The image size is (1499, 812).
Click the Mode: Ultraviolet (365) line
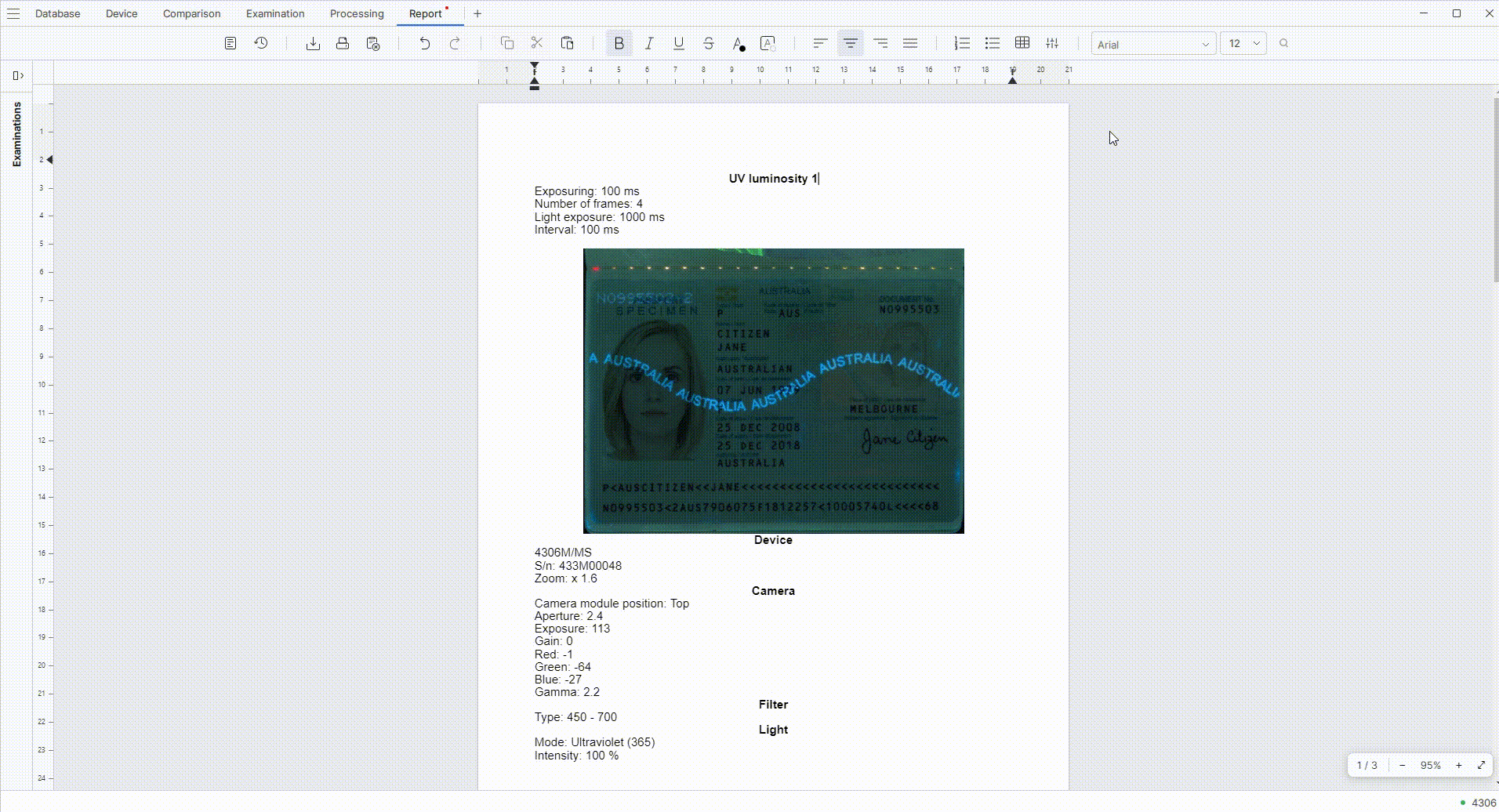[x=594, y=742]
